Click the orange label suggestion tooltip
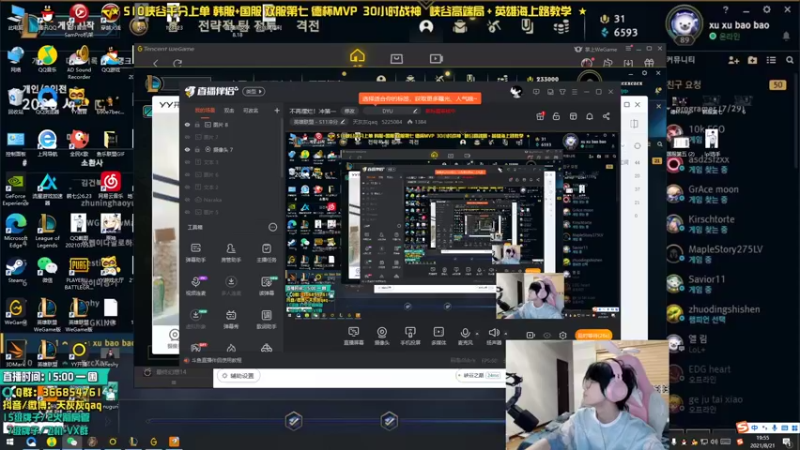 click(x=419, y=98)
